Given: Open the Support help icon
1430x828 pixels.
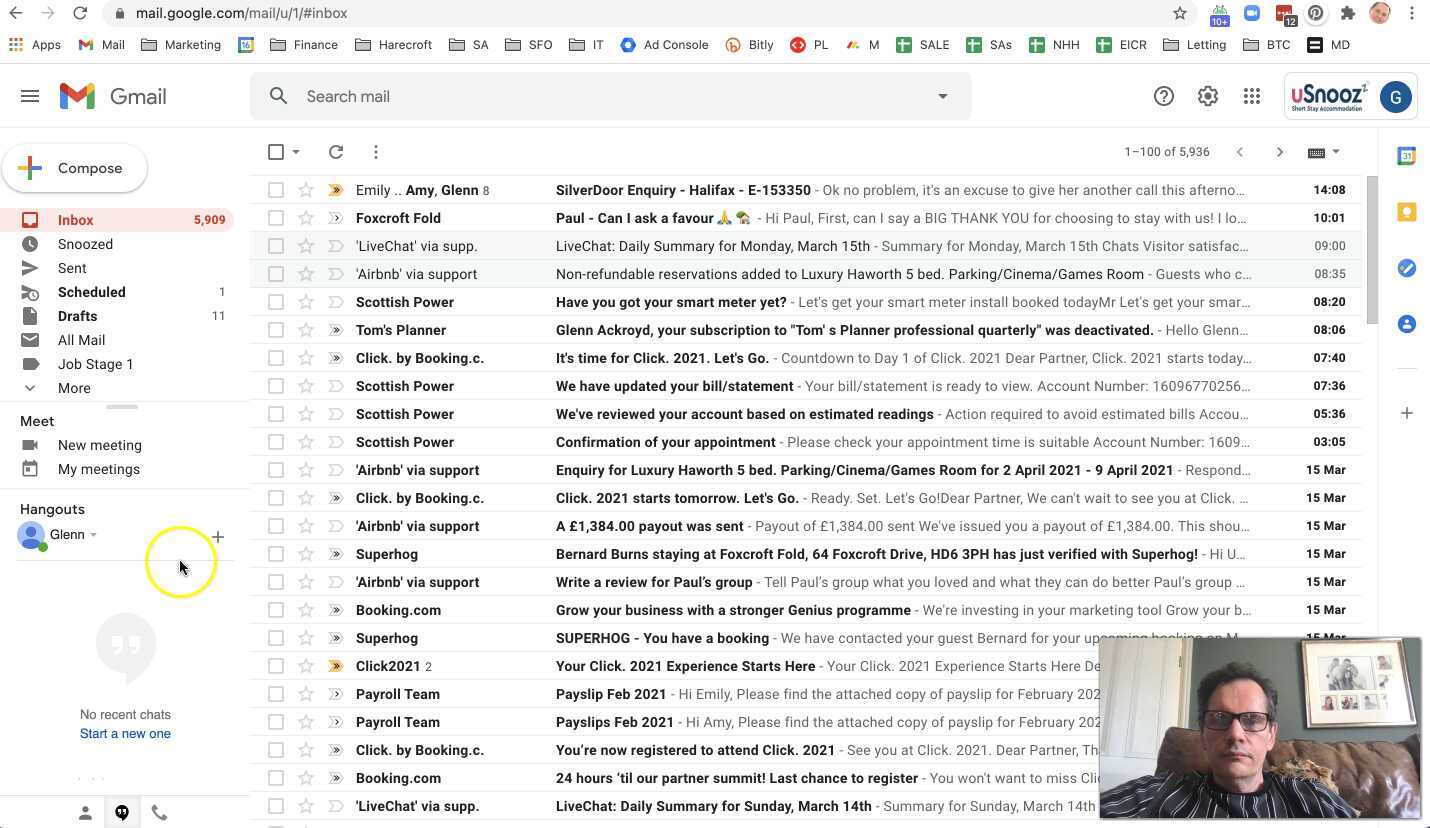Looking at the screenshot, I should pos(1163,96).
